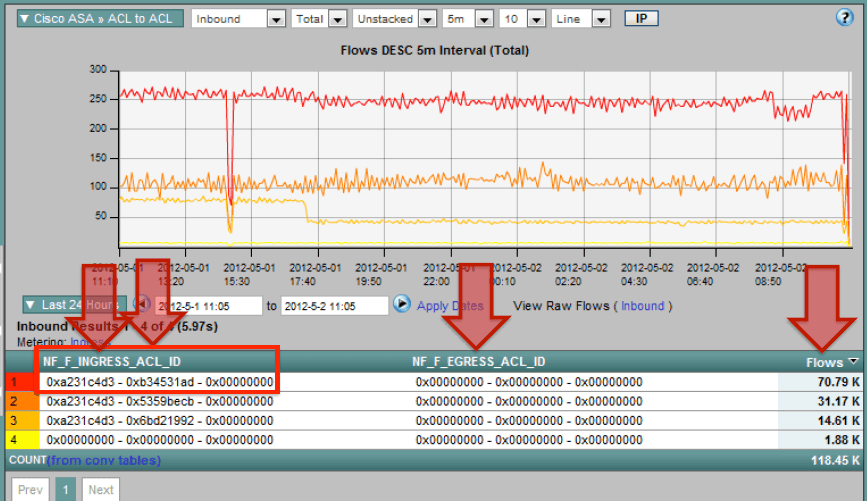Viewport: 868px width, 501px height.
Task: Open the Unstacked dropdown
Action: coord(394,19)
